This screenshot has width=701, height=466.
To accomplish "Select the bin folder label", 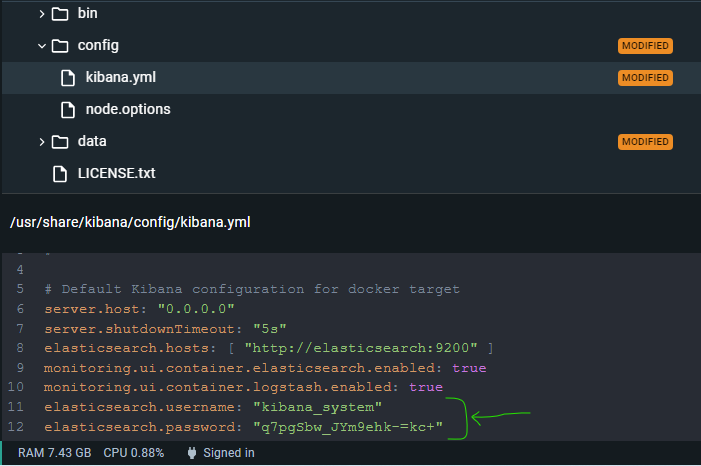I will click(x=88, y=13).
